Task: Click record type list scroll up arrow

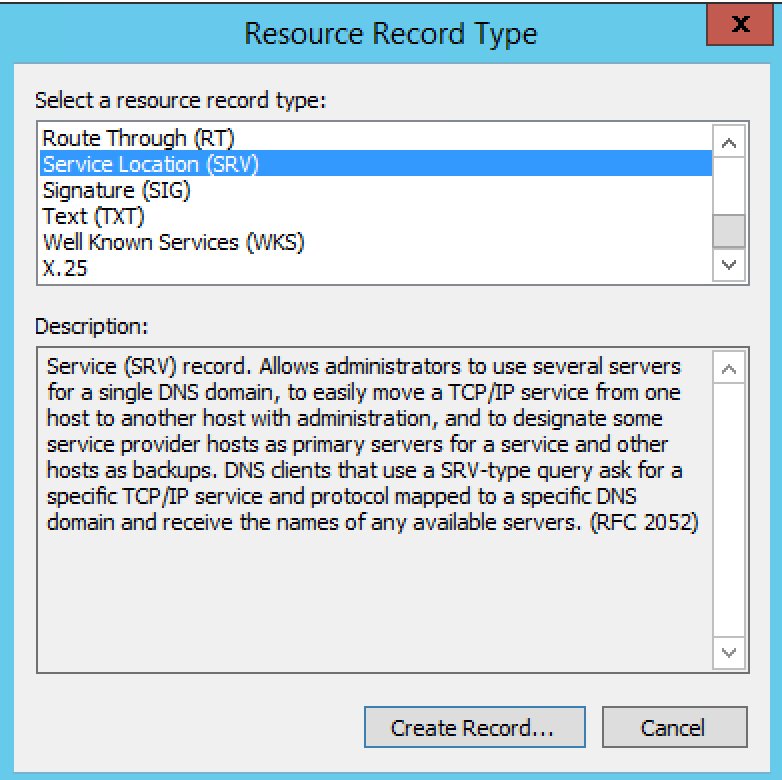Action: pos(729,143)
